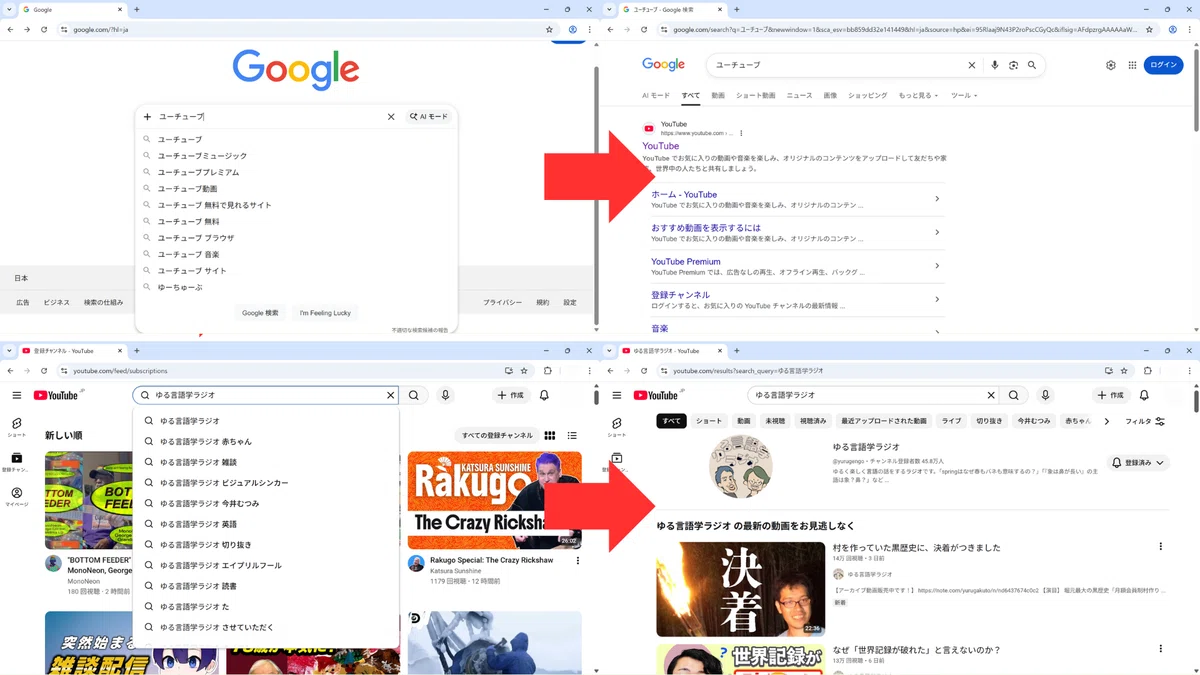Open three-dot menu beside YouTube search result
This screenshot has width=1200, height=675.
[x=741, y=133]
